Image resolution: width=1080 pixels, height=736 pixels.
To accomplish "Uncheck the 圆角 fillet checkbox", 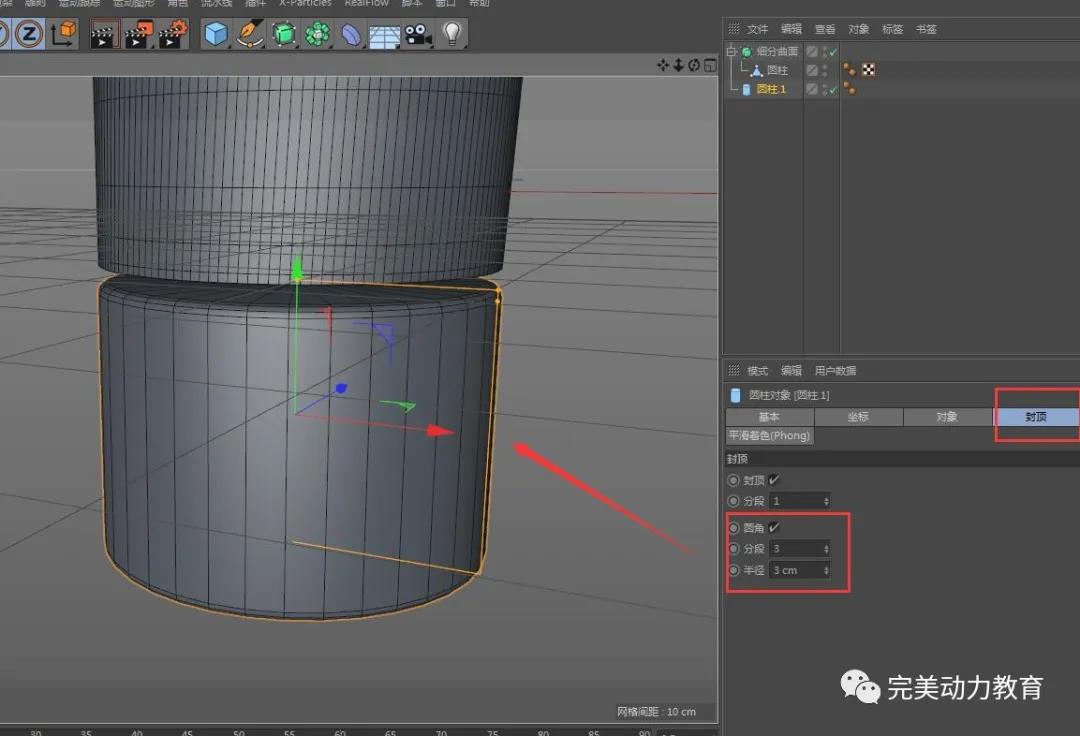I will coord(774,527).
